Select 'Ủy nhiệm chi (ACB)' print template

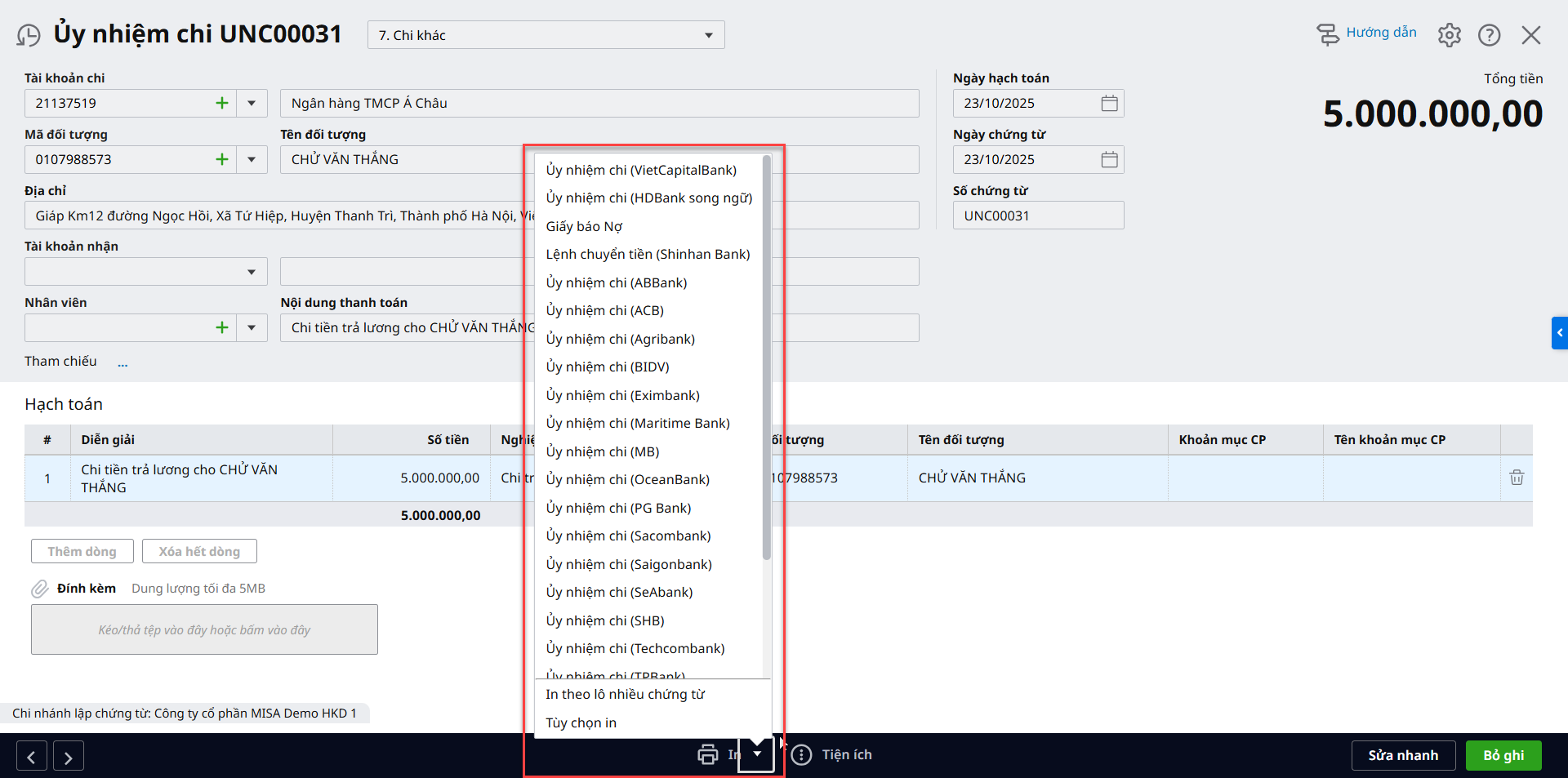[604, 310]
